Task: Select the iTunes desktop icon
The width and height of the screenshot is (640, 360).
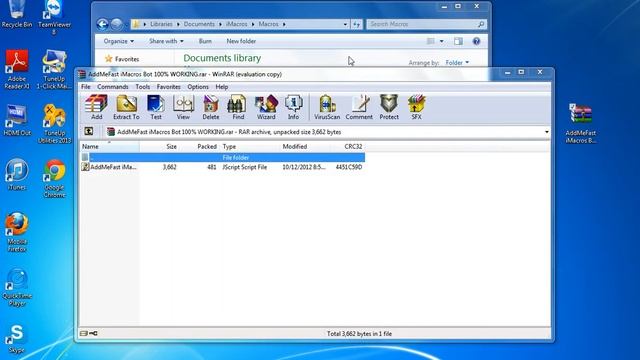Action: pos(17,175)
